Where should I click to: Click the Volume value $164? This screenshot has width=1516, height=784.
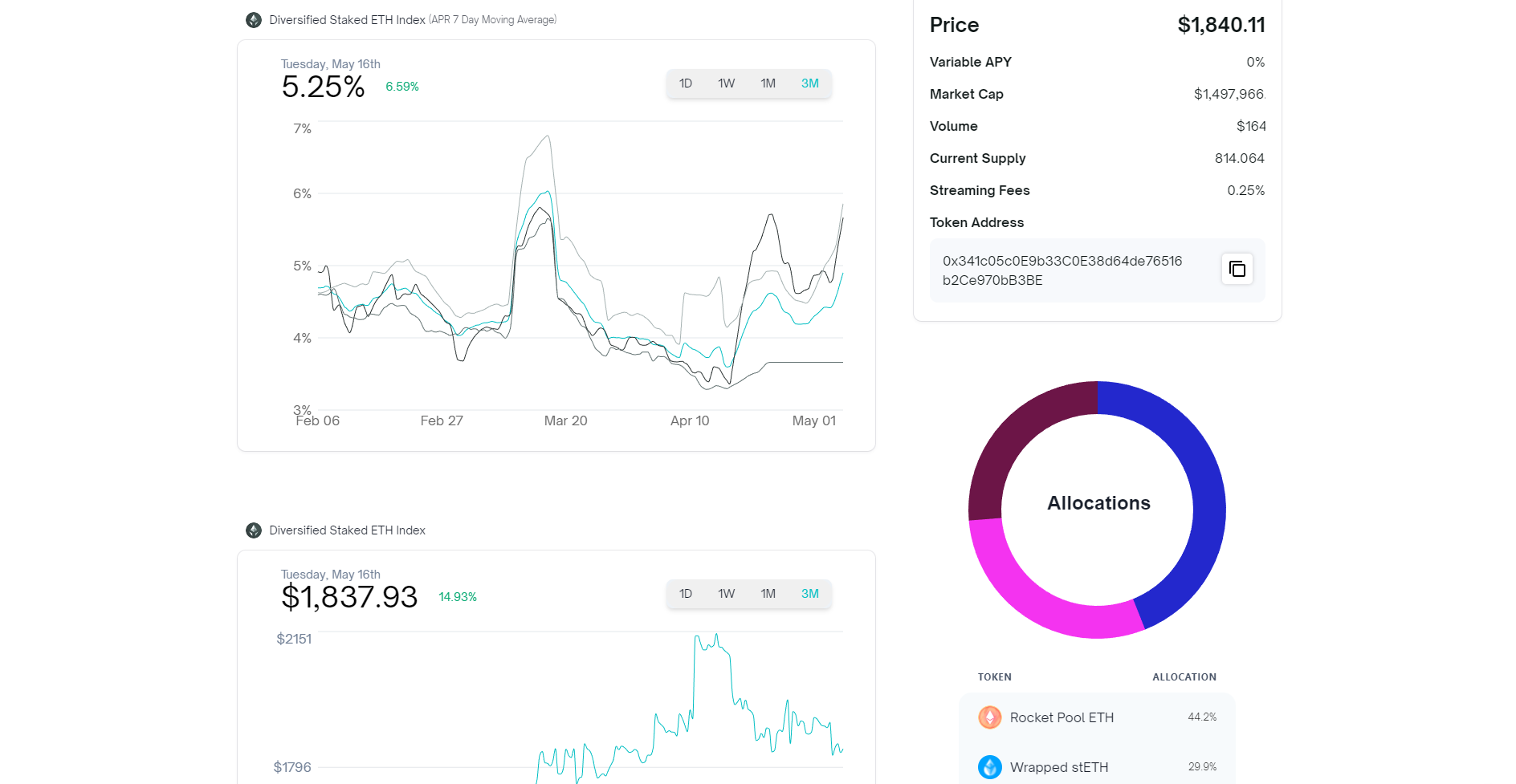(1251, 126)
